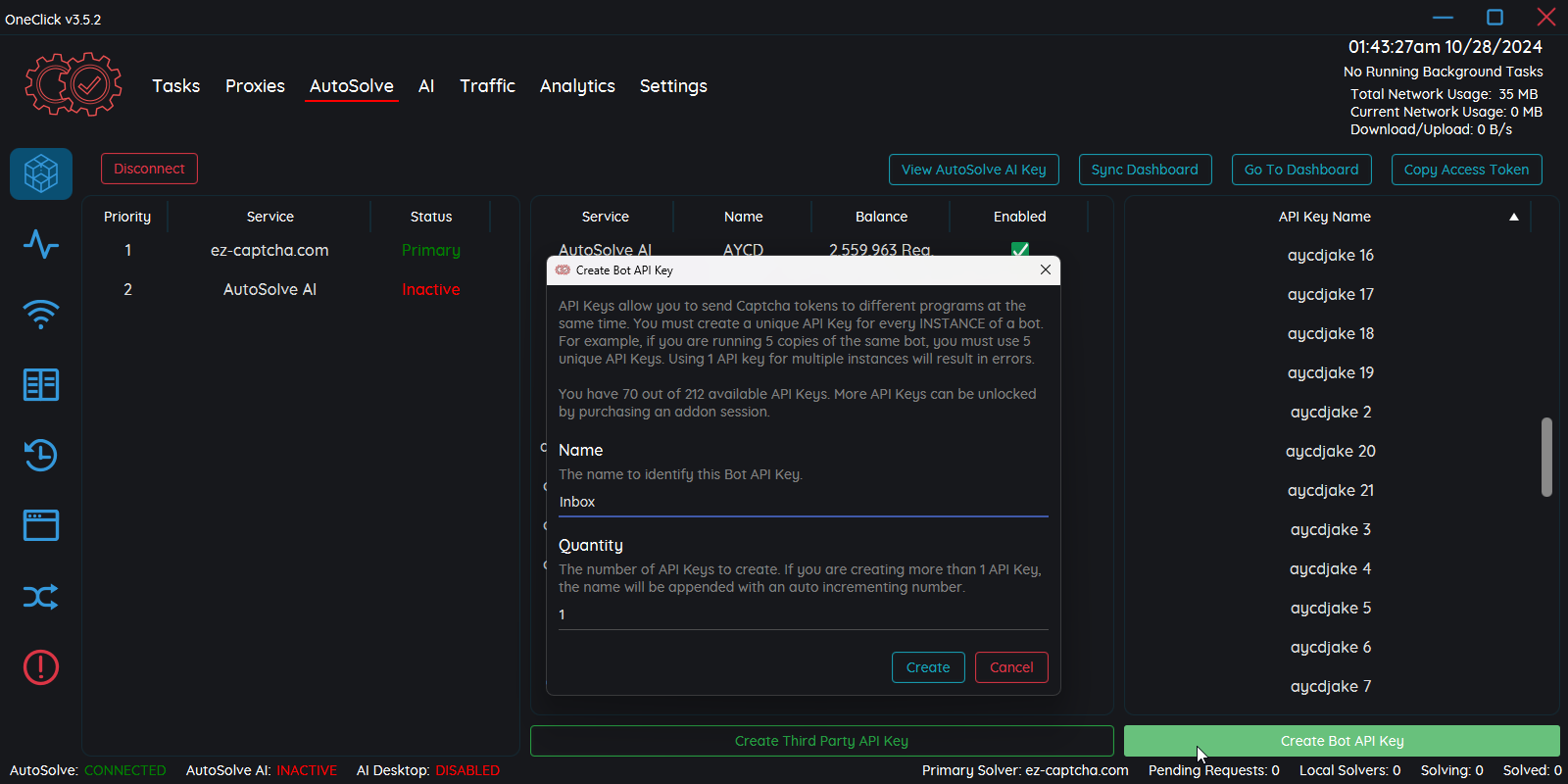The height and width of the screenshot is (784, 1568).
Task: Open the Analytics tab
Action: point(577,86)
